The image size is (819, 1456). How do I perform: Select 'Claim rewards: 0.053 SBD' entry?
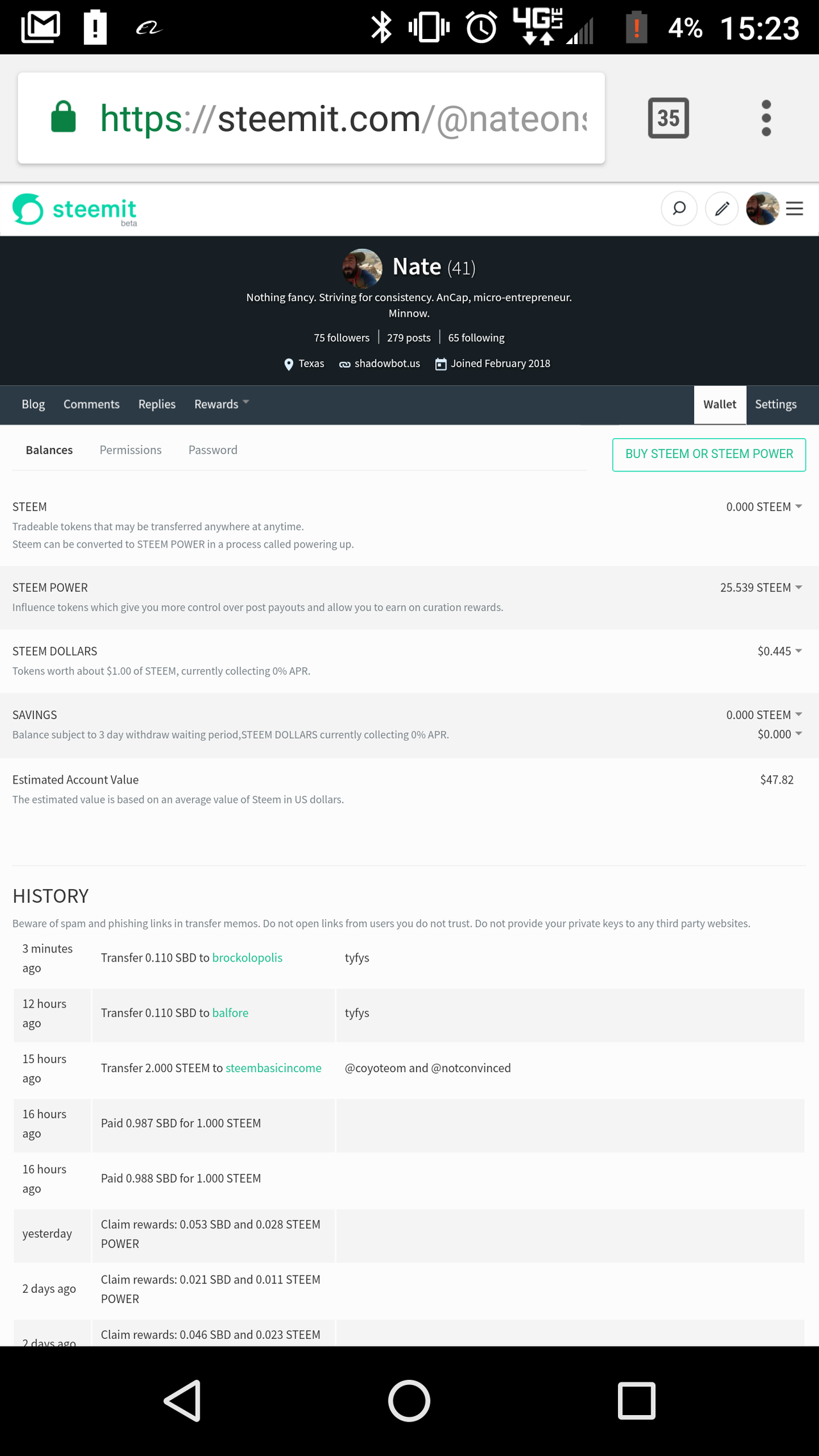point(211,1234)
